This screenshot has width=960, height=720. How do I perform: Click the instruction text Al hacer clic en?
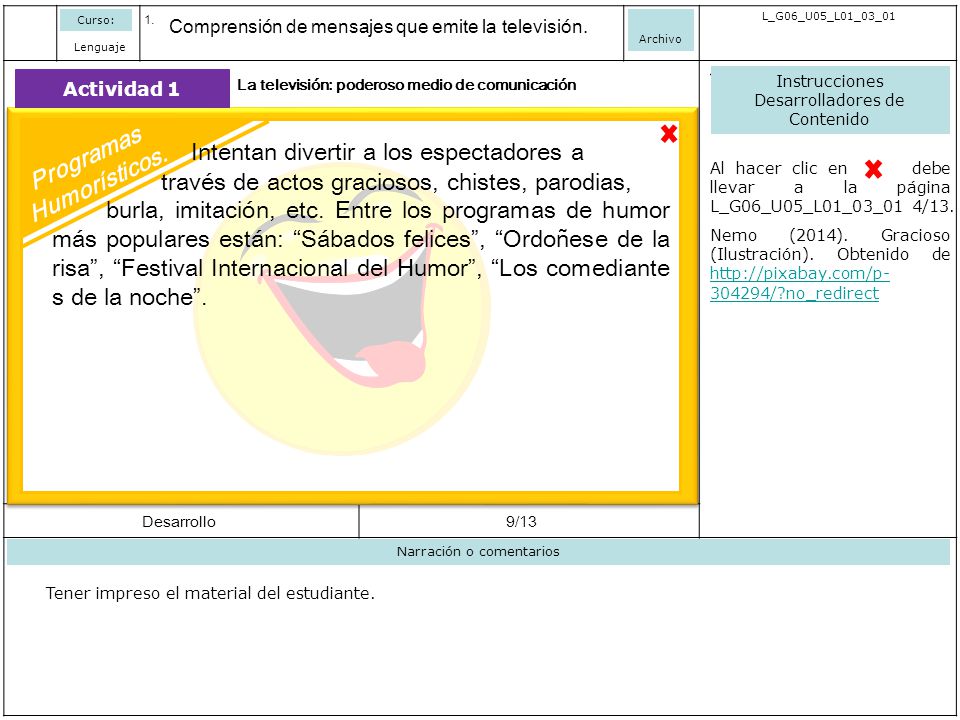point(831,187)
